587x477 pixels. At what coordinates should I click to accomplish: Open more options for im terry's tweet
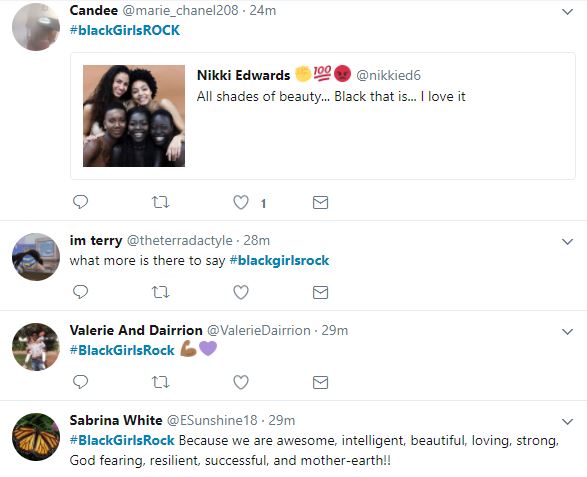(568, 242)
